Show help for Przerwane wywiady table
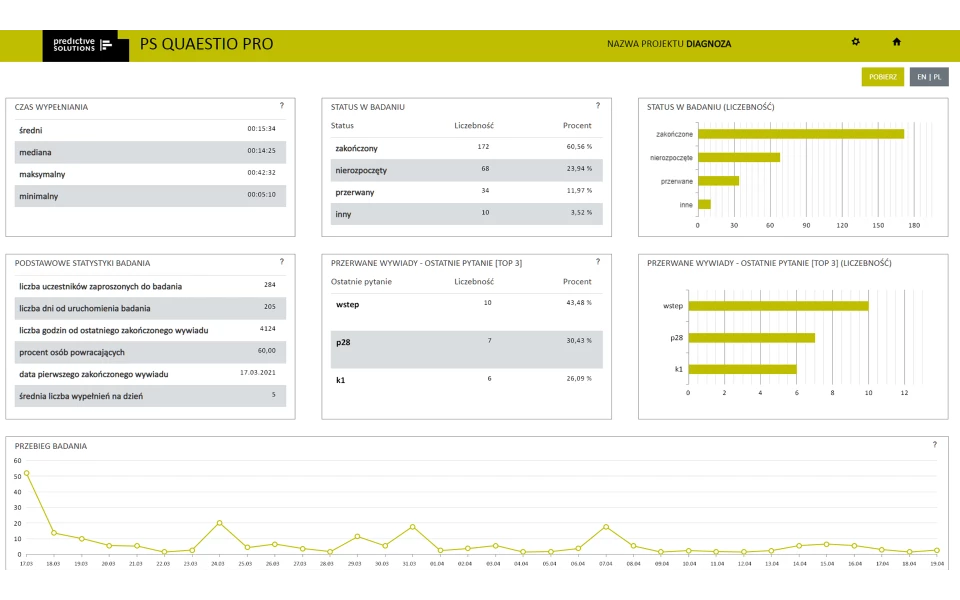Screen dimensions: 960x600 click(598, 261)
